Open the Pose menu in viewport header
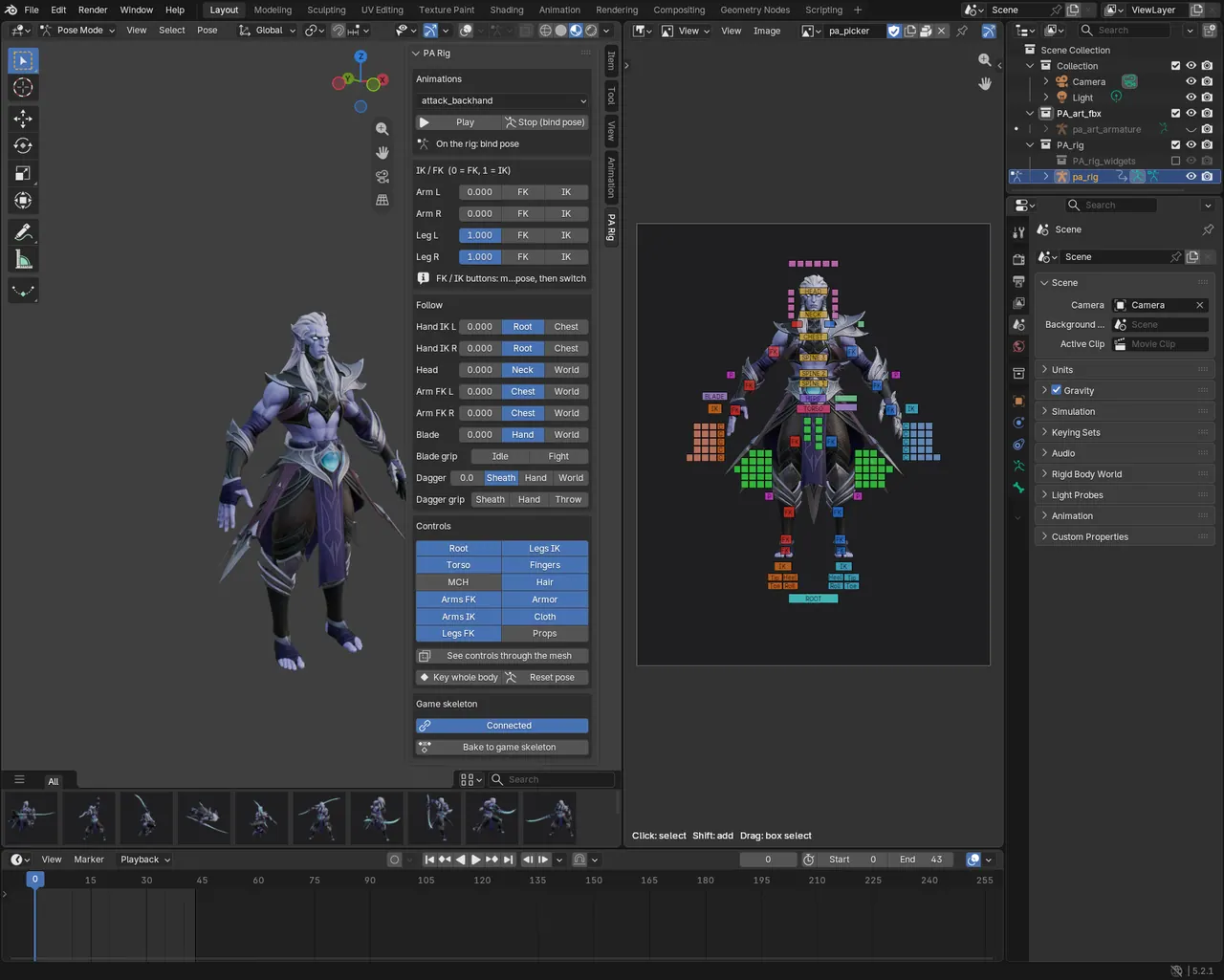 [x=208, y=31]
